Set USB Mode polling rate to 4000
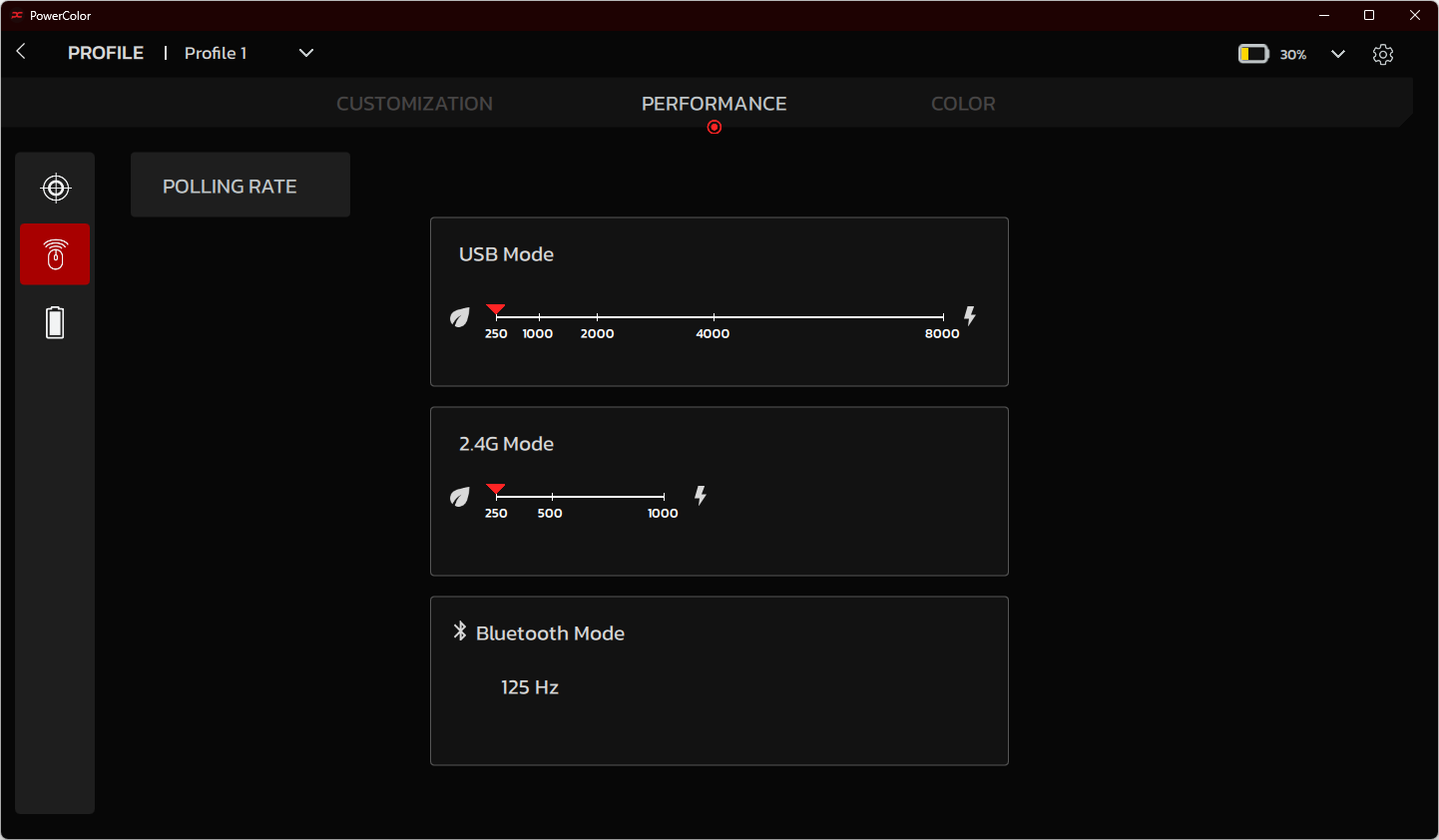Viewport: 1439px width, 840px height. pos(713,317)
